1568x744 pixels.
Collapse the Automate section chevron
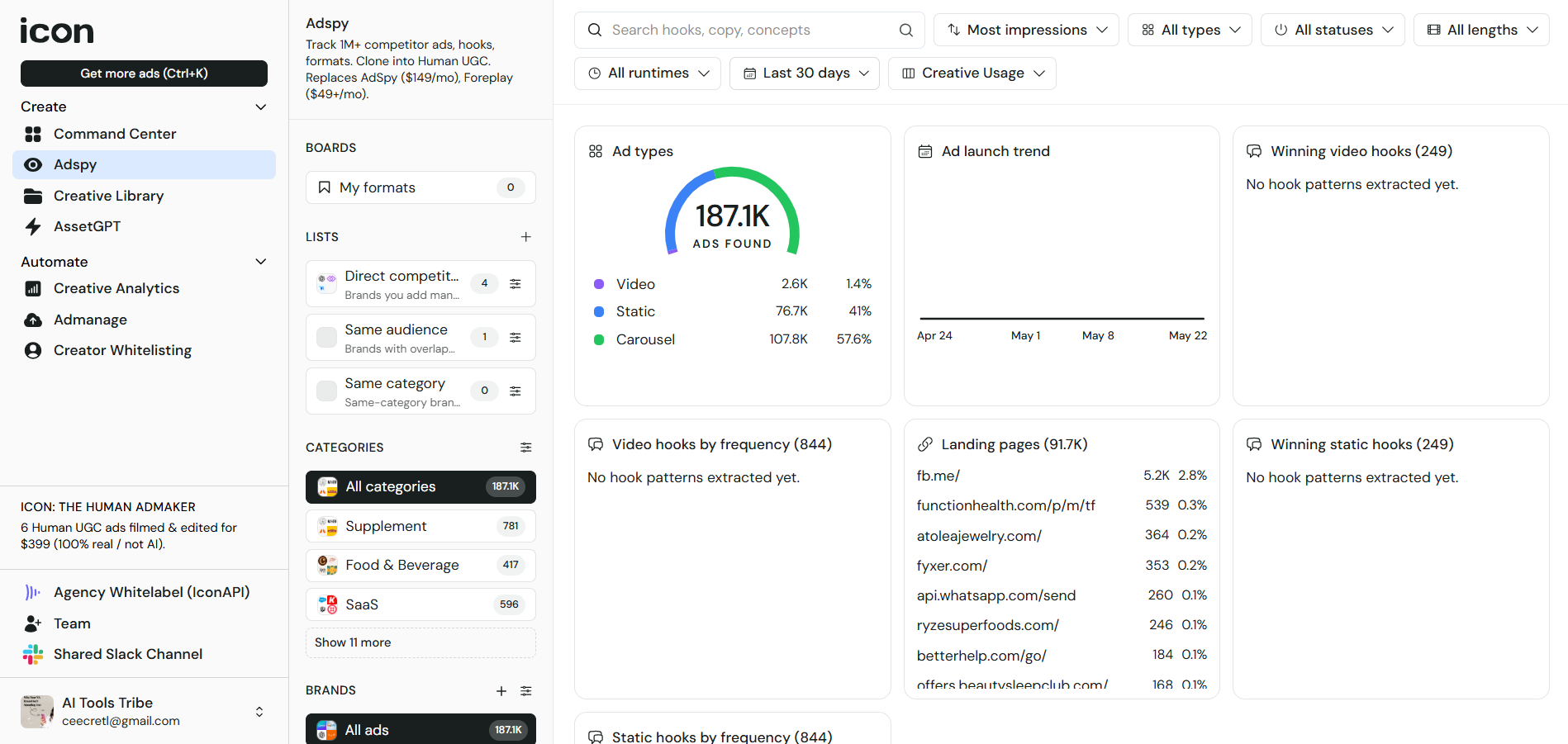click(261, 262)
